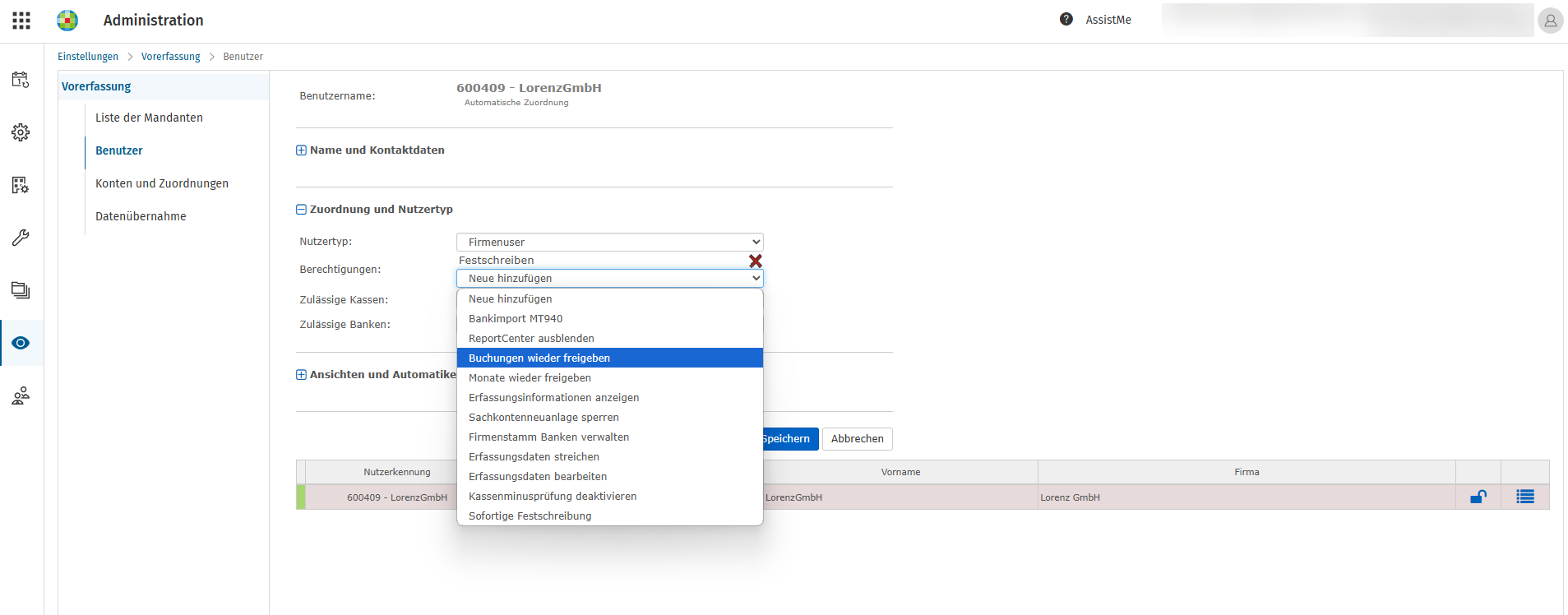
Task: Open Liste der Mandanten in the side menu
Action: [x=149, y=118]
